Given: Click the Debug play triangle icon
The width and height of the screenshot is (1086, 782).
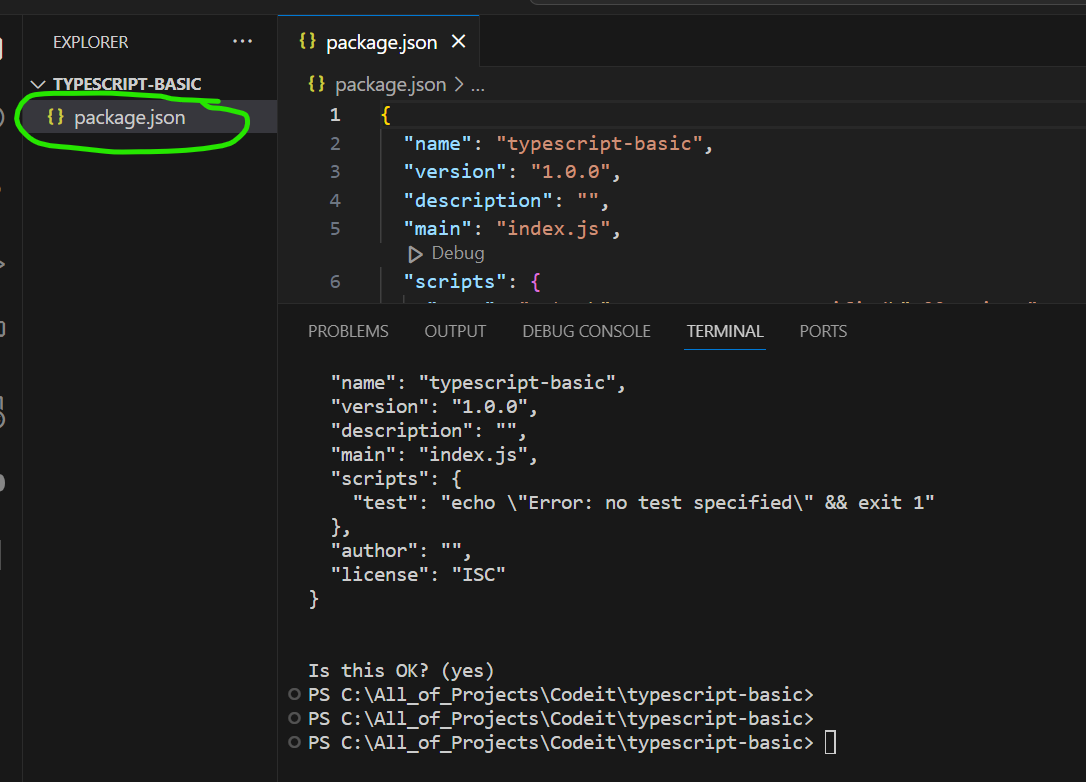Looking at the screenshot, I should point(415,254).
